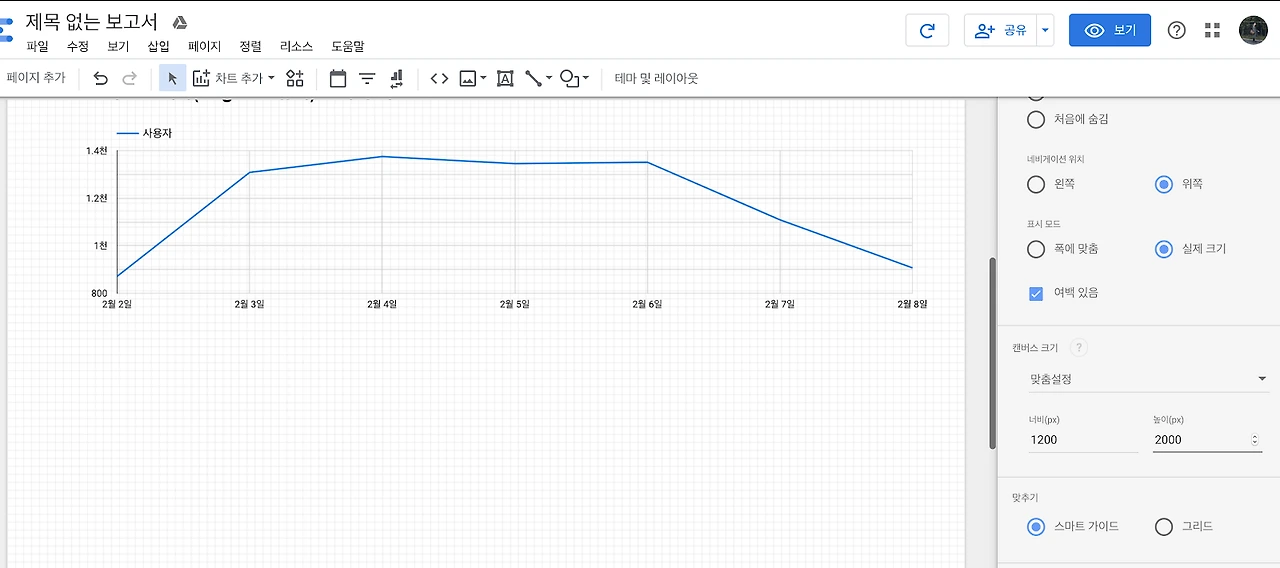Click the Google Drive icon beside title
The width and height of the screenshot is (1280, 568).
point(180,23)
